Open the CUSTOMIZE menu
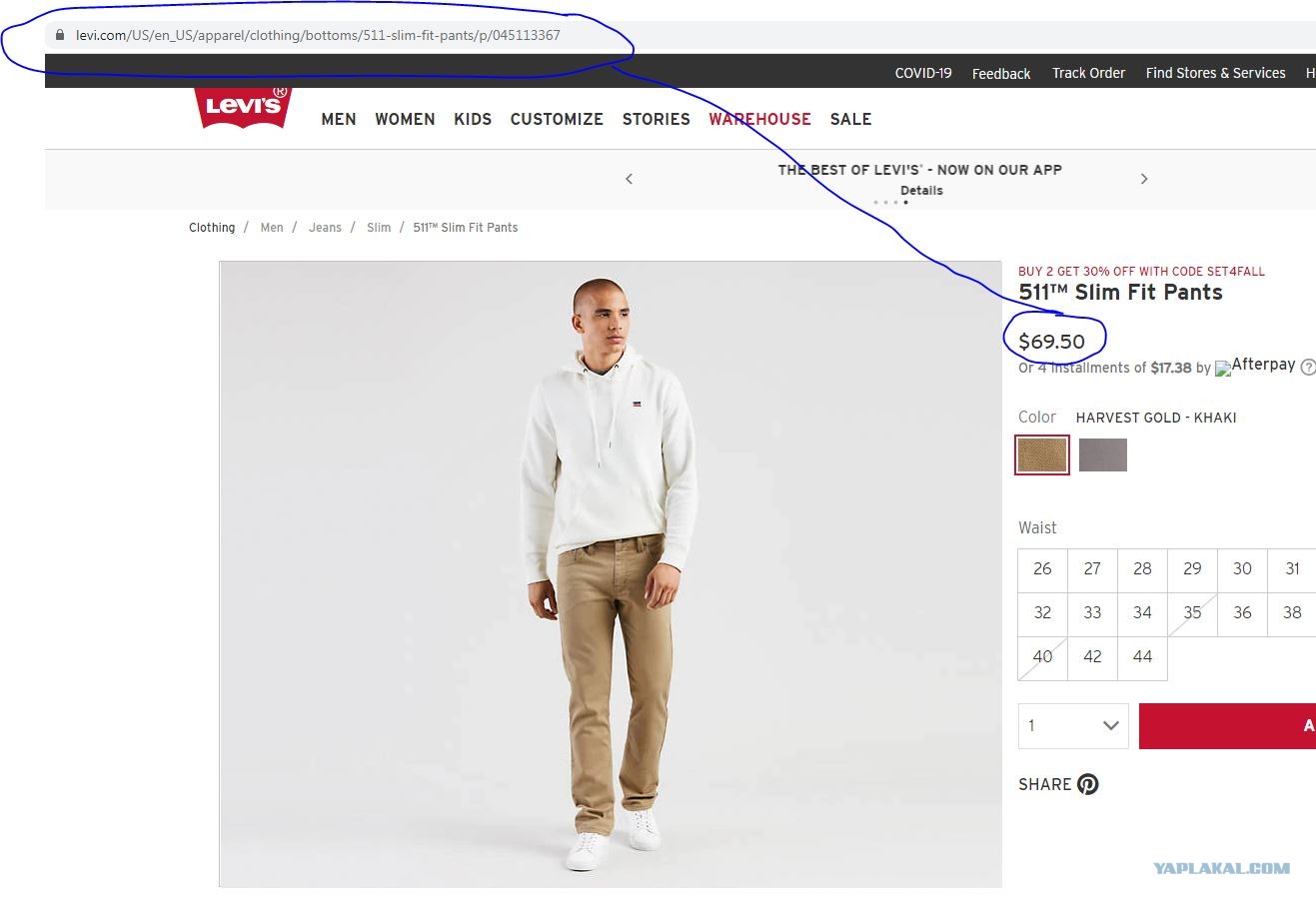This screenshot has width=1316, height=898. (557, 119)
